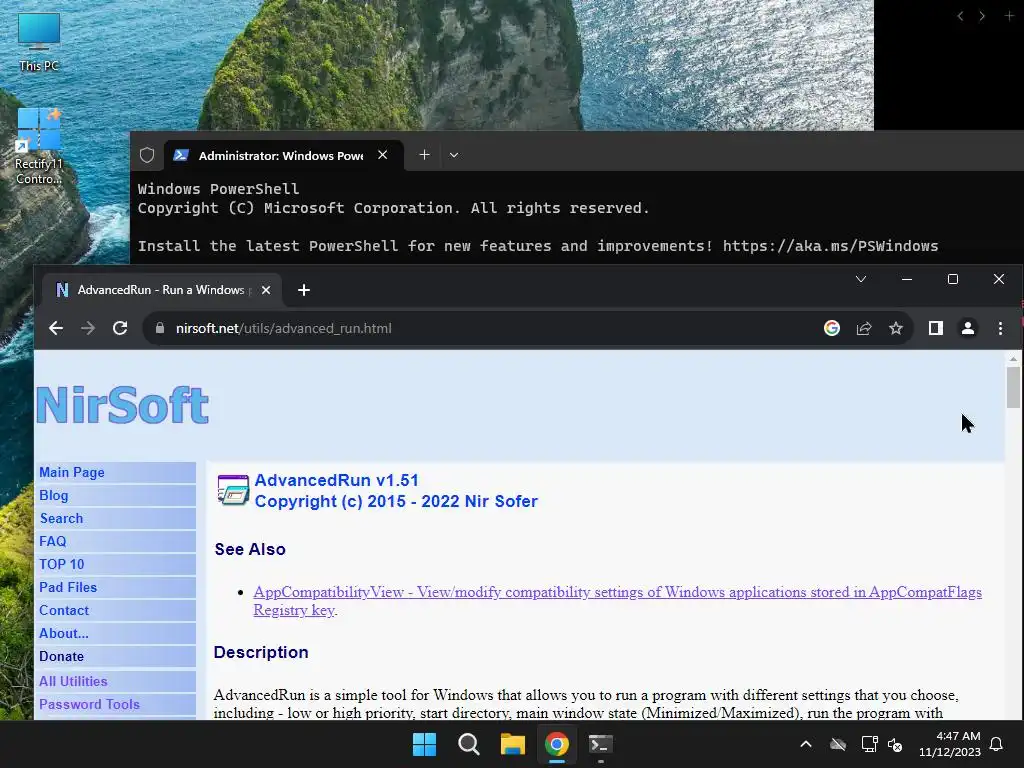Open Password Tools sidebar link
The image size is (1024, 768).
(89, 704)
